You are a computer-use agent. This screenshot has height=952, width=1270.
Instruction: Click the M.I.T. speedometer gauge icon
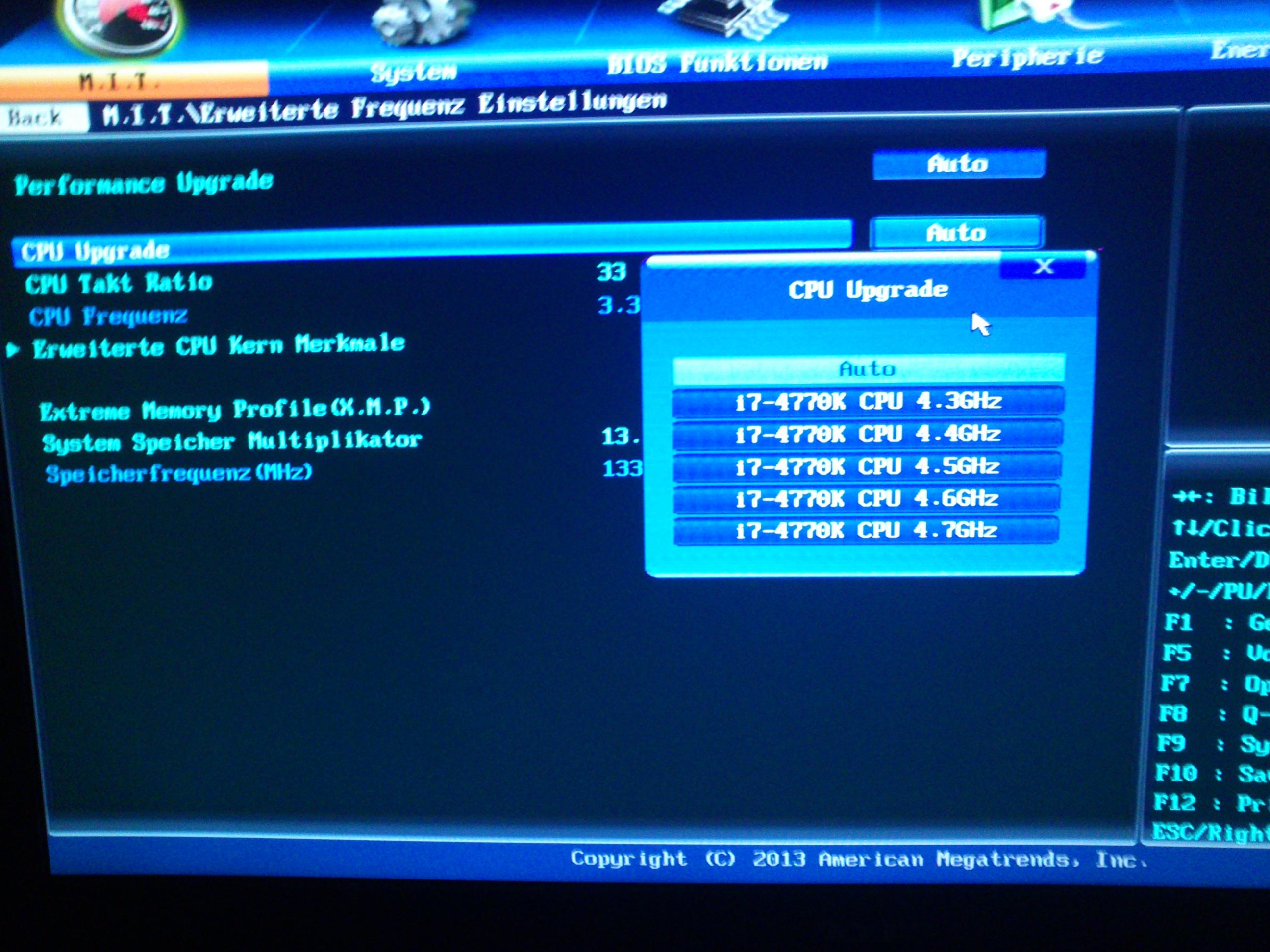coord(121,23)
